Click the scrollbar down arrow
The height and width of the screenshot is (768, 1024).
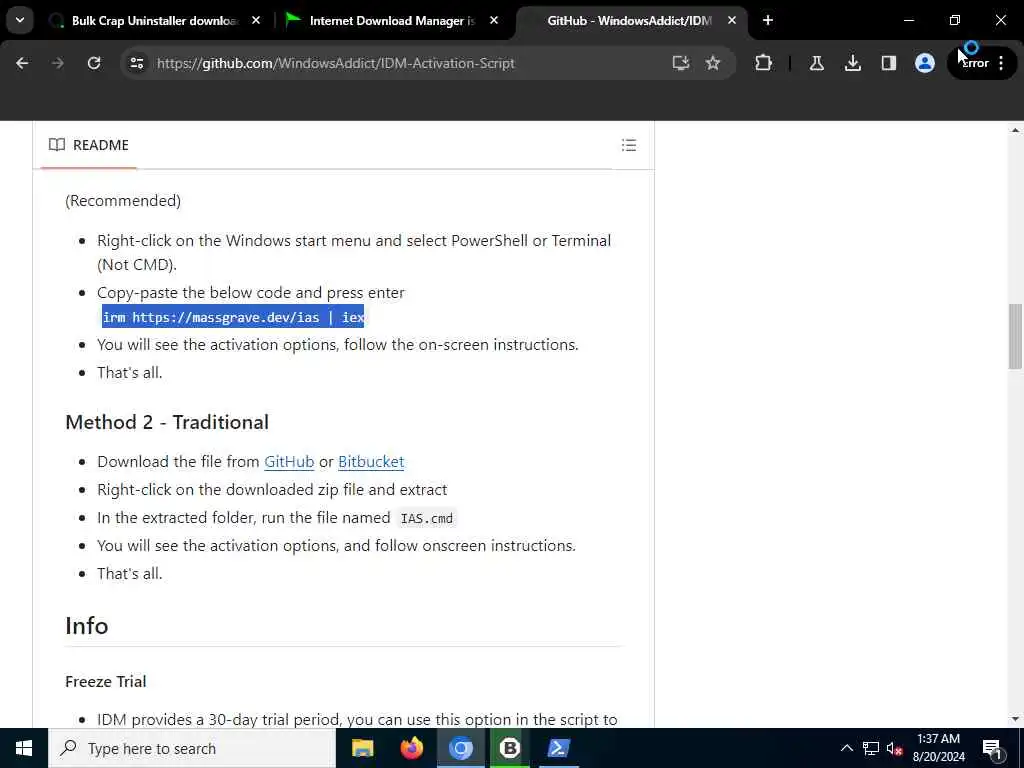1015,719
